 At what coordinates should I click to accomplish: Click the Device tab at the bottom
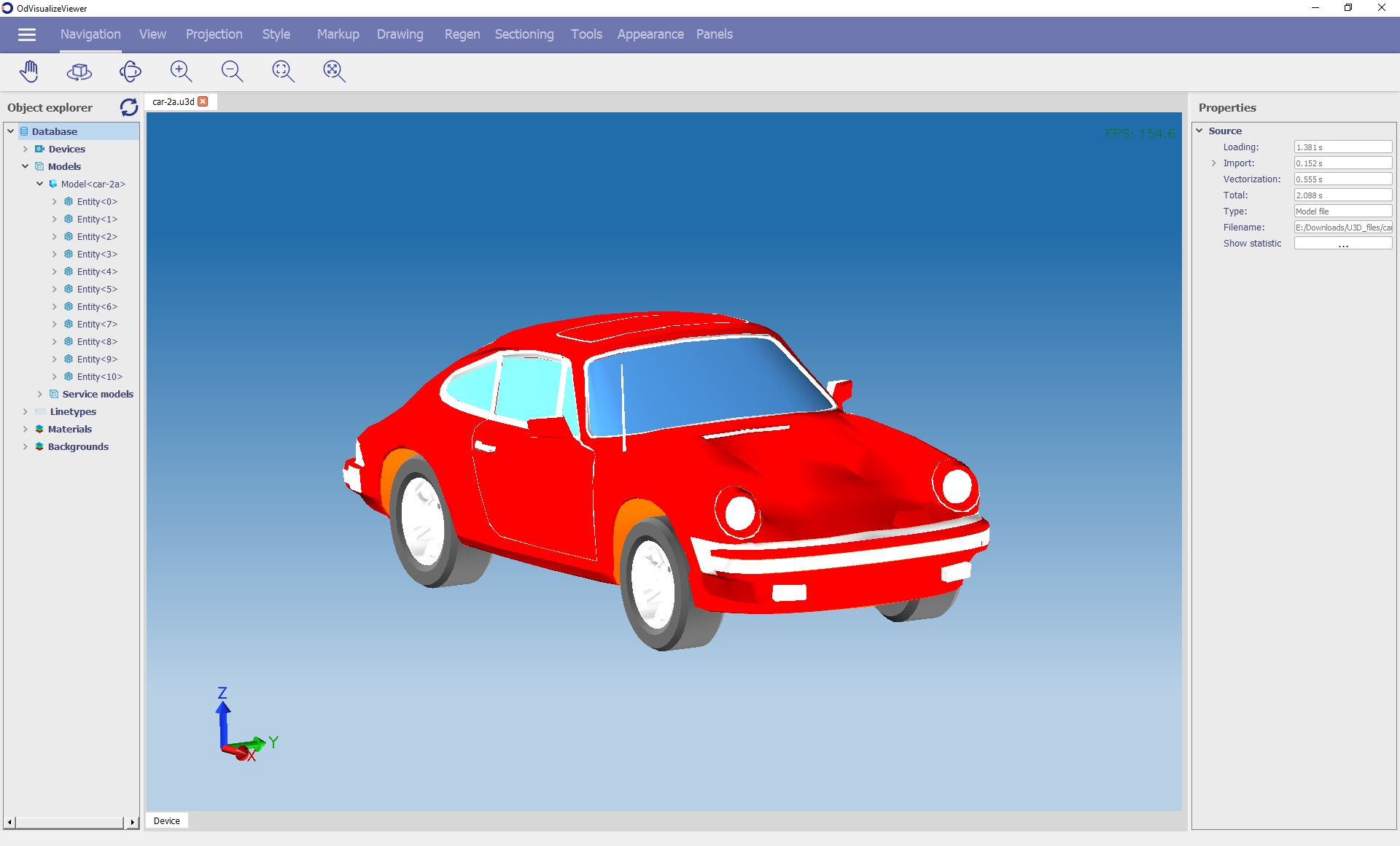(166, 820)
